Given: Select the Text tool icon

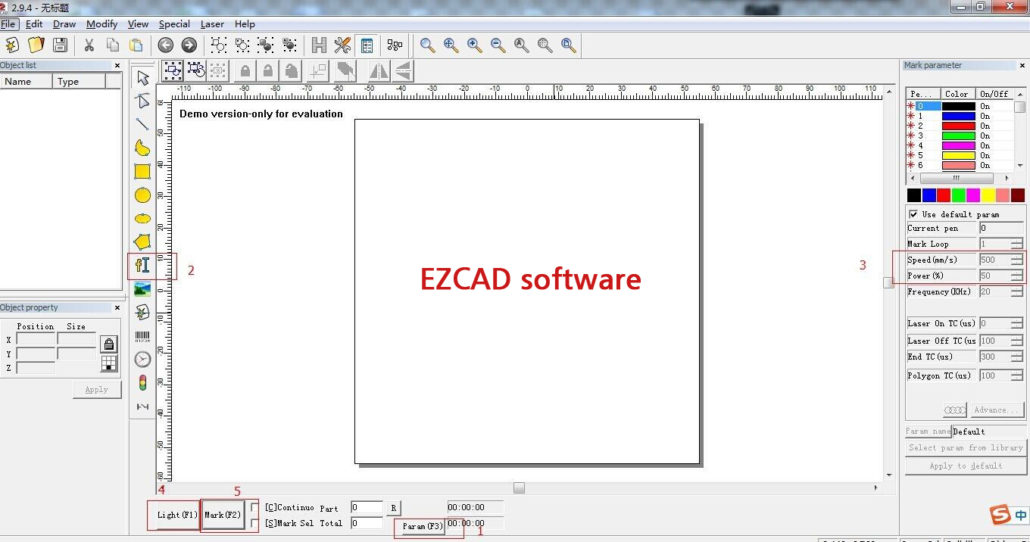Looking at the screenshot, I should [x=143, y=265].
